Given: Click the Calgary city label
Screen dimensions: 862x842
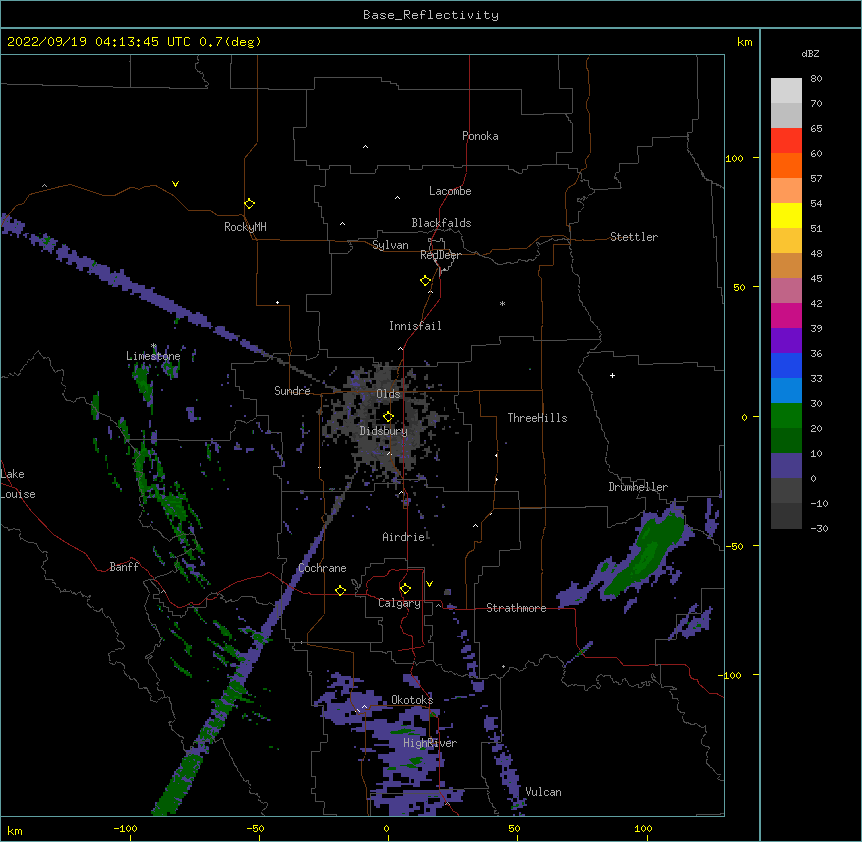Looking at the screenshot, I should (399, 603).
